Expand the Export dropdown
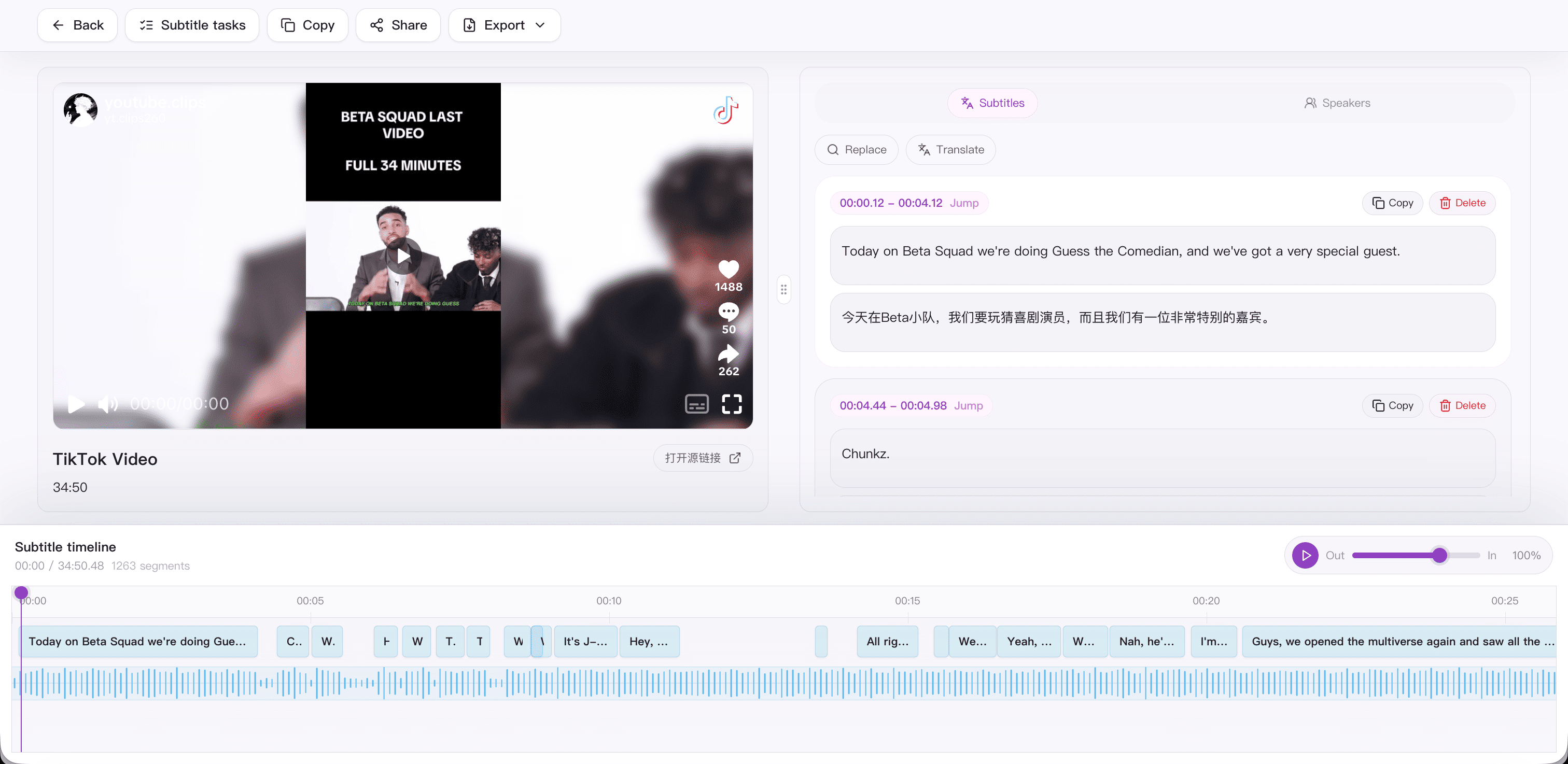The width and height of the screenshot is (1568, 764). click(x=504, y=25)
